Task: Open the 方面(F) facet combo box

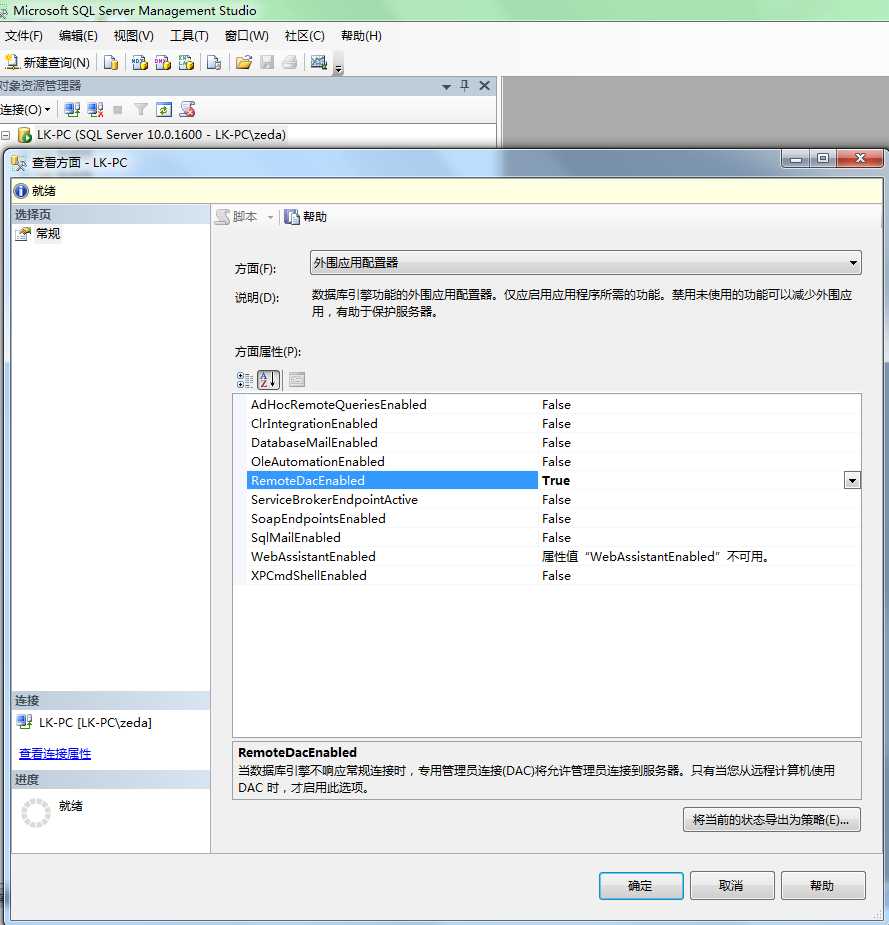Action: [585, 263]
